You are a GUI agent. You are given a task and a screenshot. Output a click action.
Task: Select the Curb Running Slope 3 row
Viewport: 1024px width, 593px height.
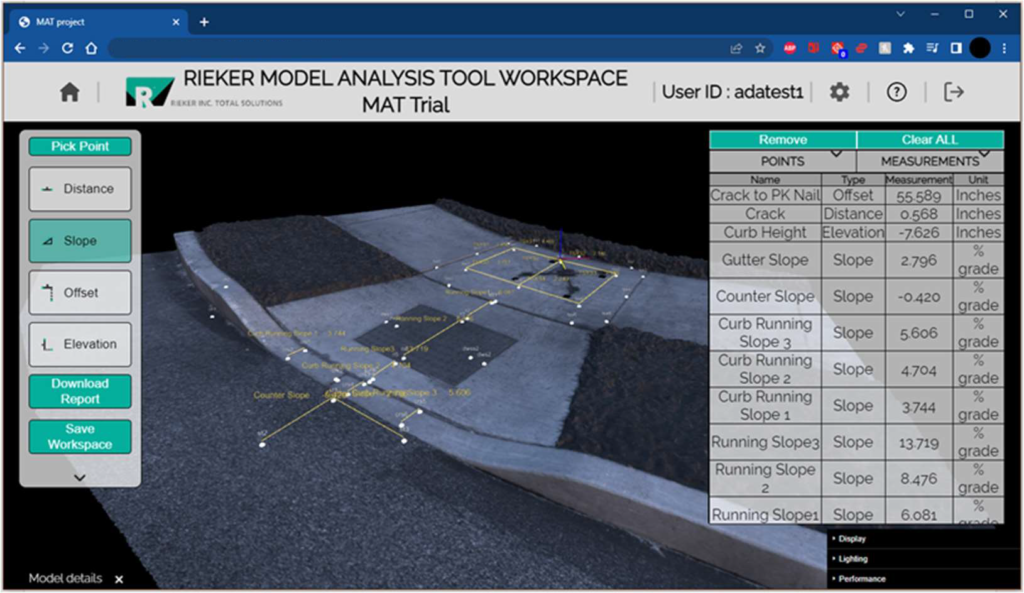856,333
